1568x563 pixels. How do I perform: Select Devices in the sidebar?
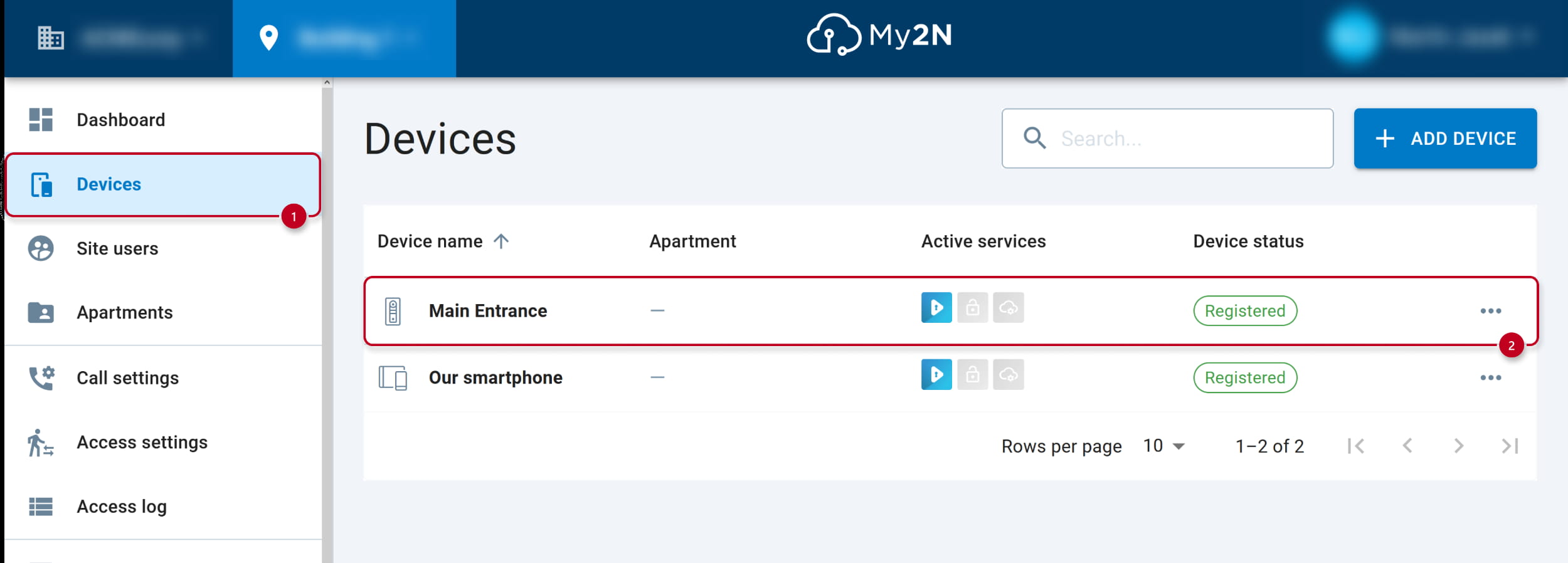[163, 184]
